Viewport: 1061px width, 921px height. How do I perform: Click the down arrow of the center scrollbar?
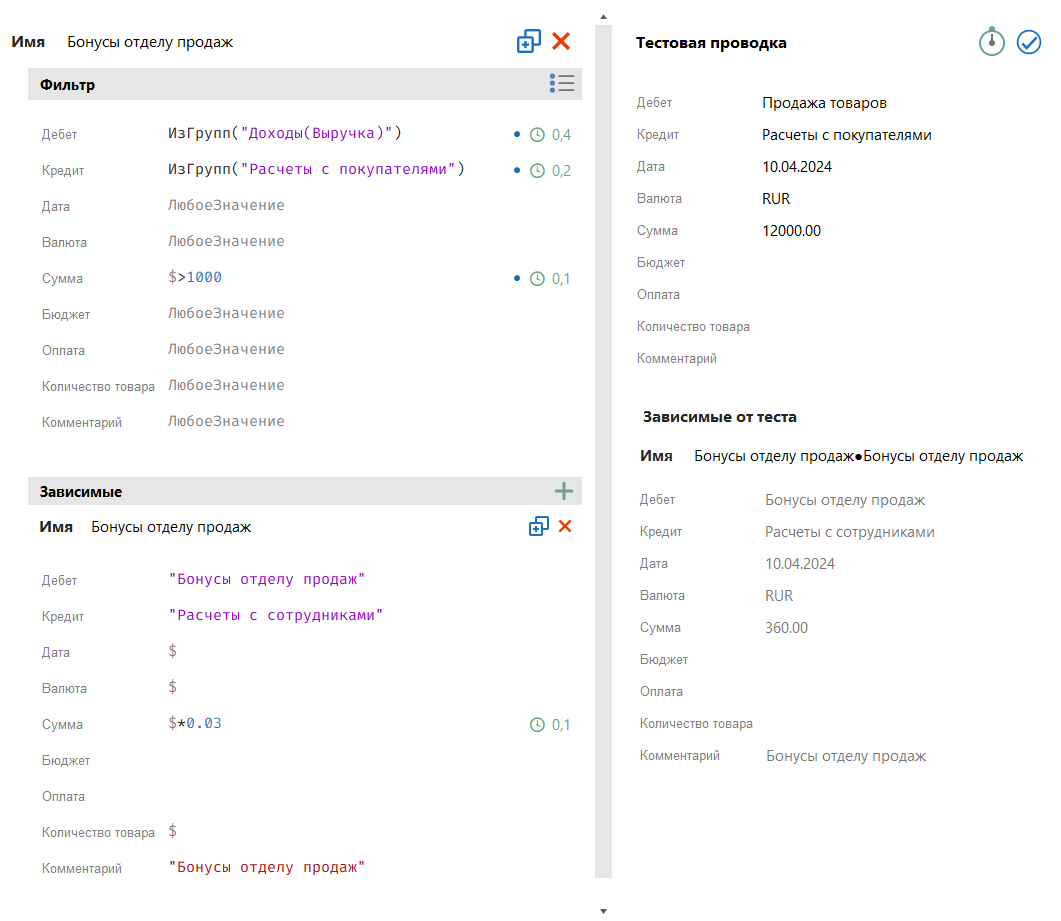pos(603,911)
